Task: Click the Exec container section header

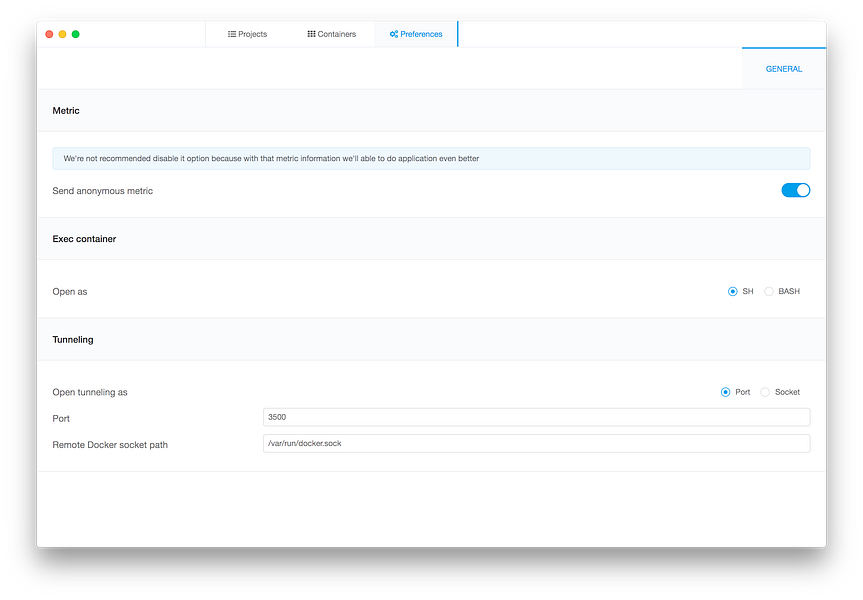Action: 432,239
